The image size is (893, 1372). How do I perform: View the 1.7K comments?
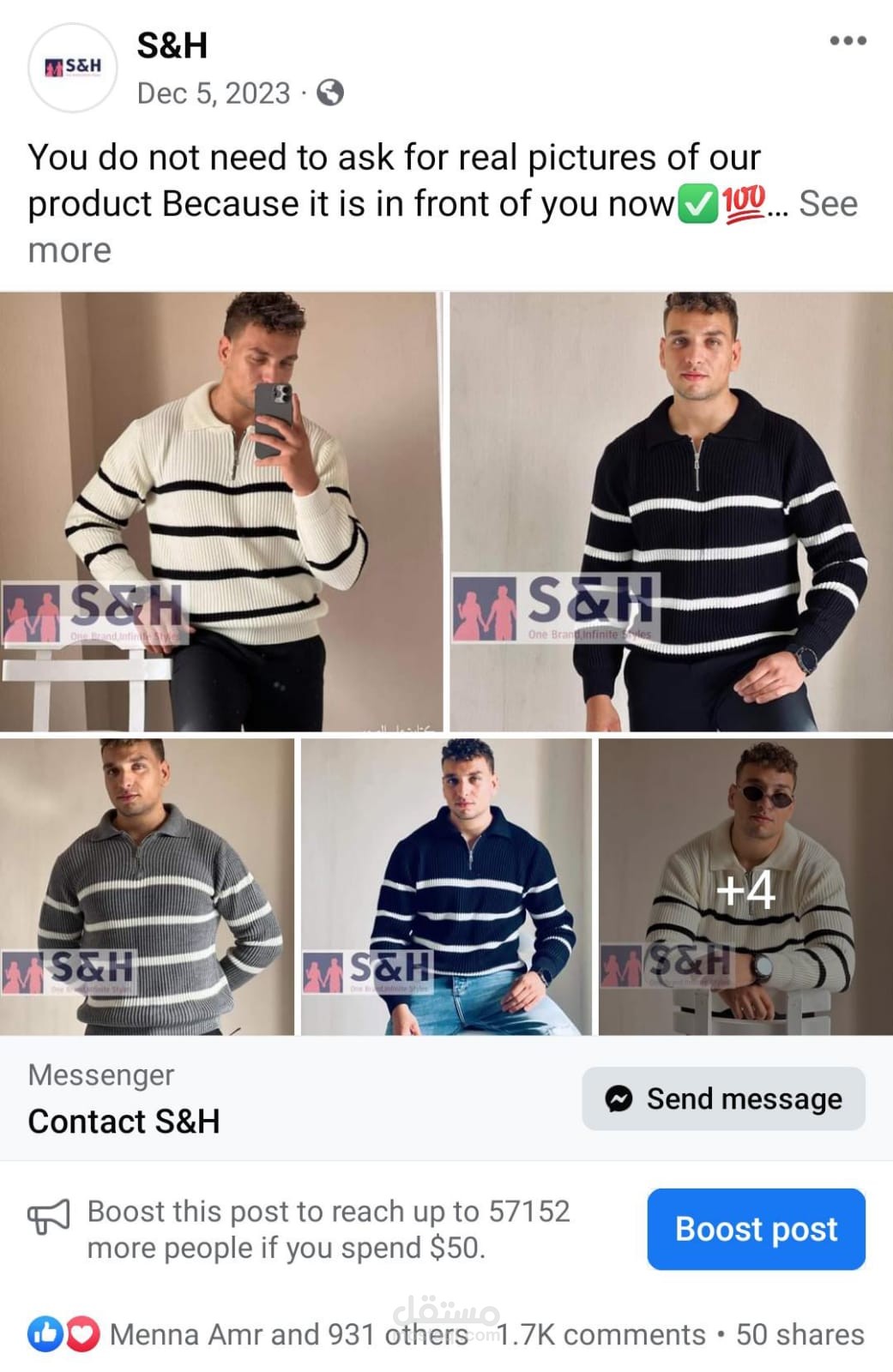600,1334
